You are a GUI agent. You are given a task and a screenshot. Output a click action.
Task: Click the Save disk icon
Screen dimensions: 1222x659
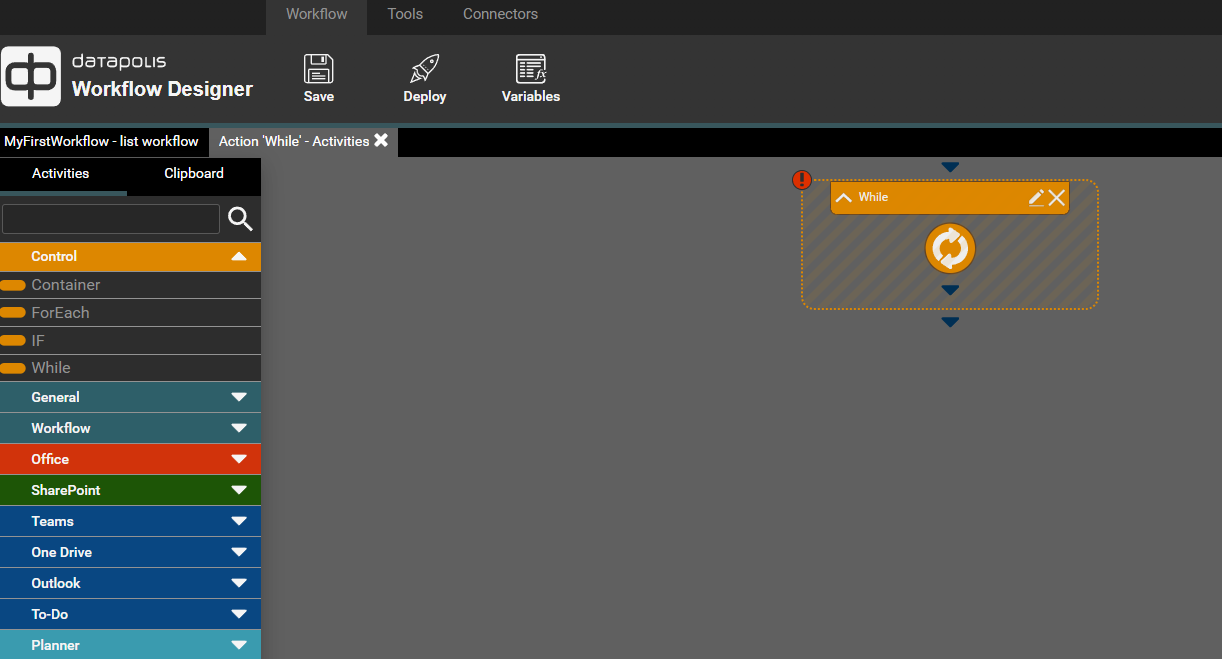[x=318, y=69]
